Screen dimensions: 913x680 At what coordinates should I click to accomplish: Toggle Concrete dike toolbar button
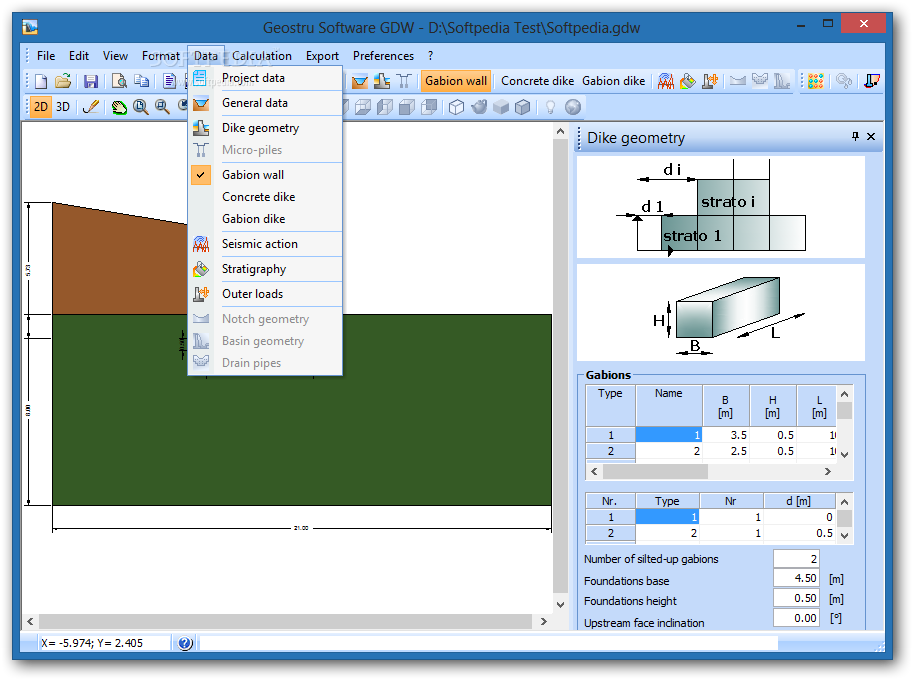(537, 81)
